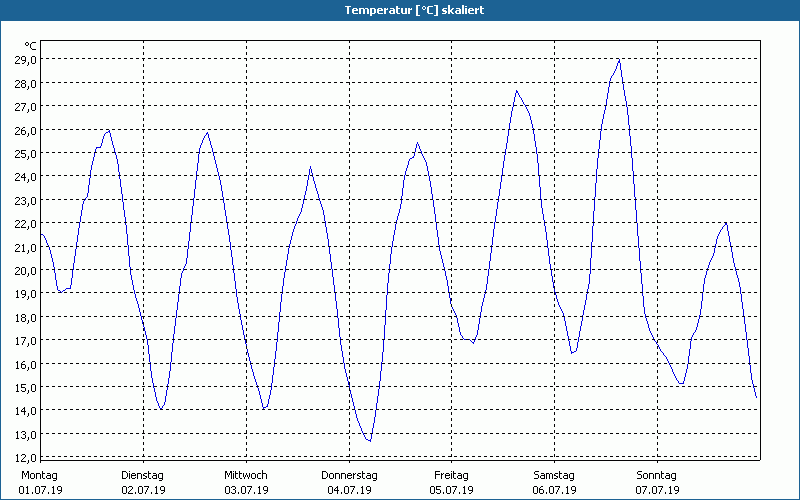
Task: Click the date label 04.07.19
Action: (349, 490)
